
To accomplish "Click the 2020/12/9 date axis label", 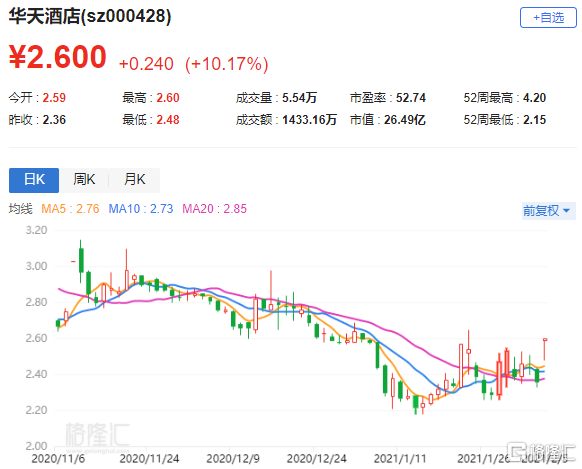I will [233, 459].
